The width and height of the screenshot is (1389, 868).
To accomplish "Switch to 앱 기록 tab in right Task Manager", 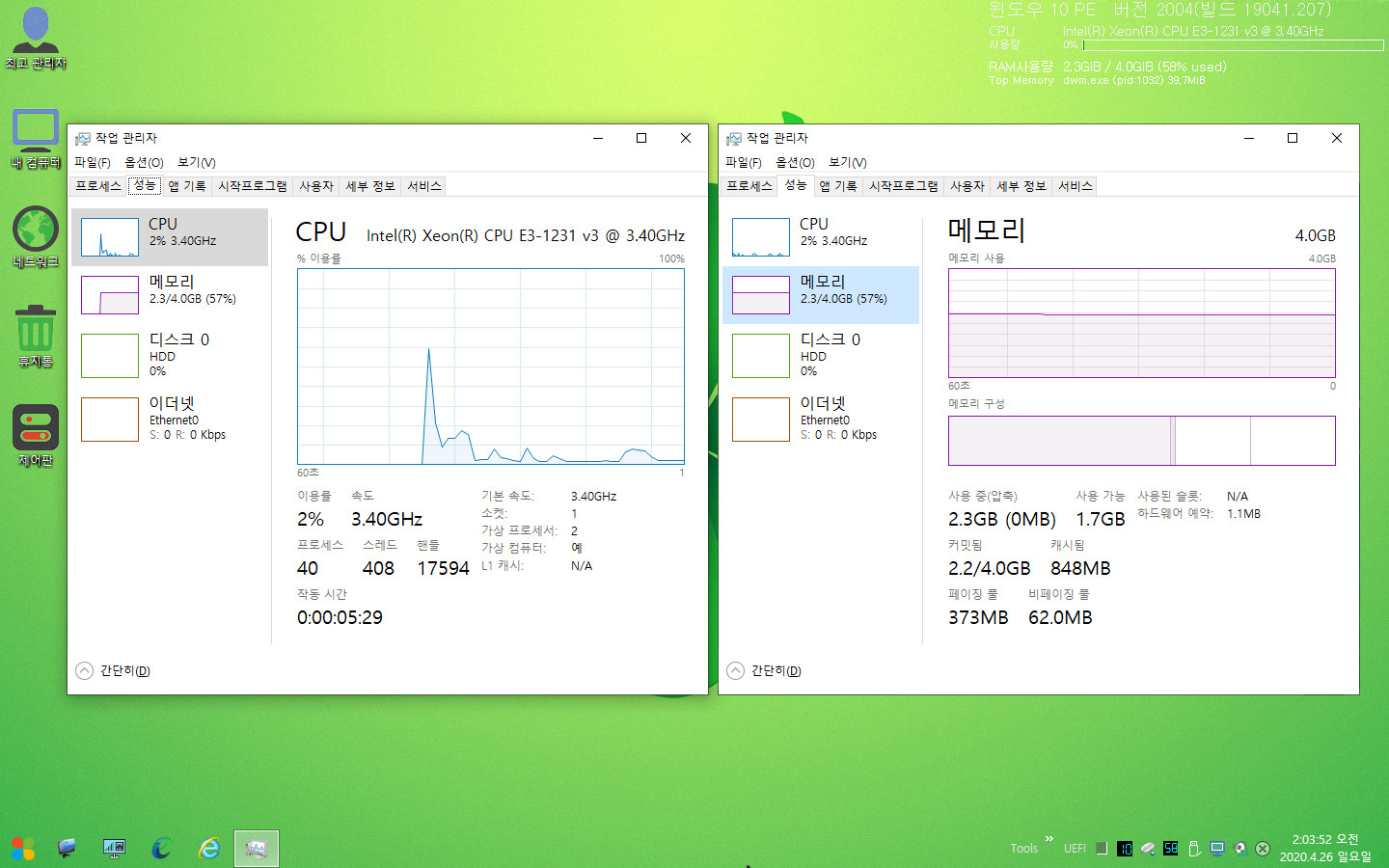I will pyautogui.click(x=838, y=186).
